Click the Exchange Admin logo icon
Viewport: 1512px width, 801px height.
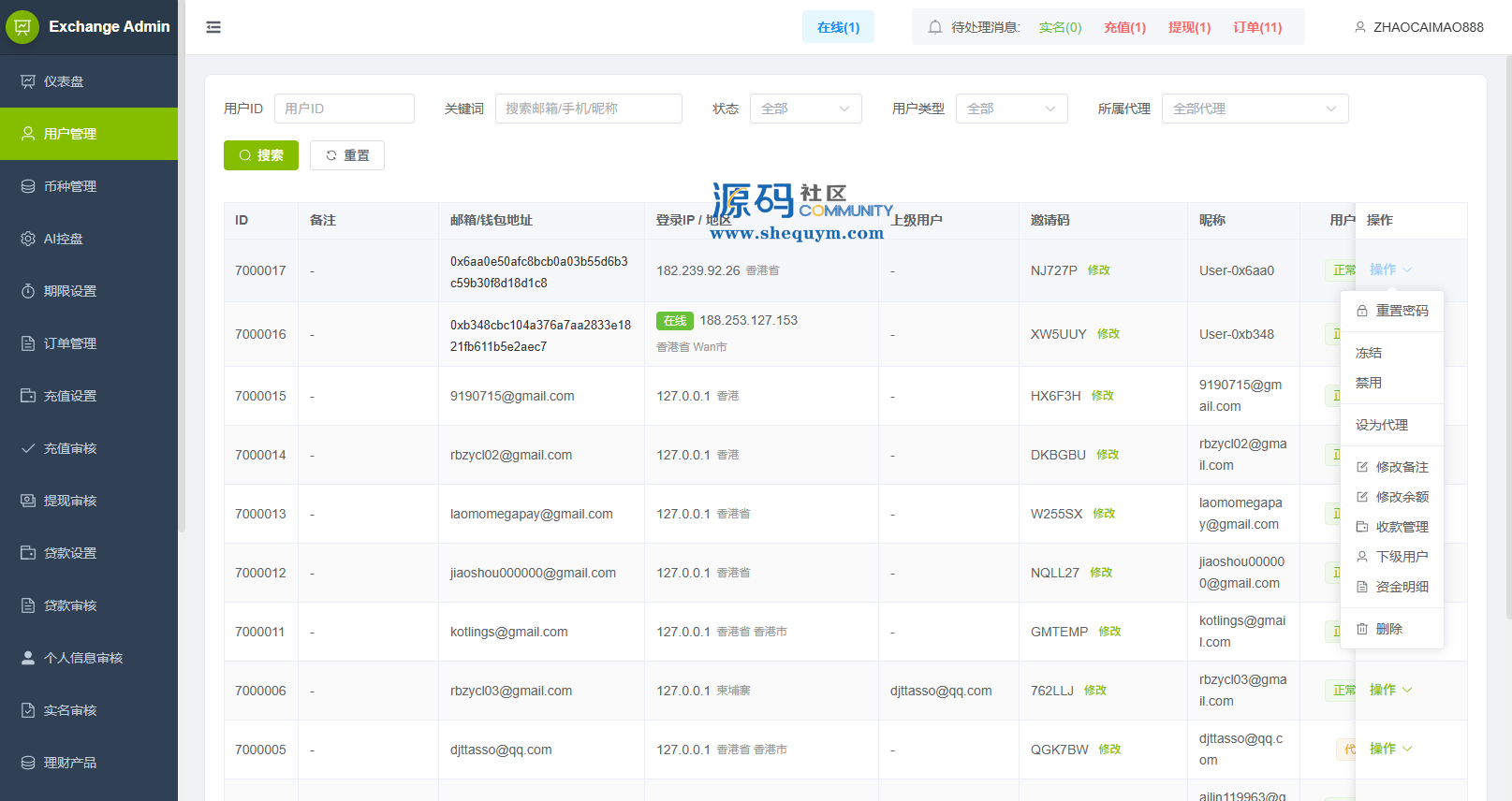pyautogui.click(x=22, y=27)
